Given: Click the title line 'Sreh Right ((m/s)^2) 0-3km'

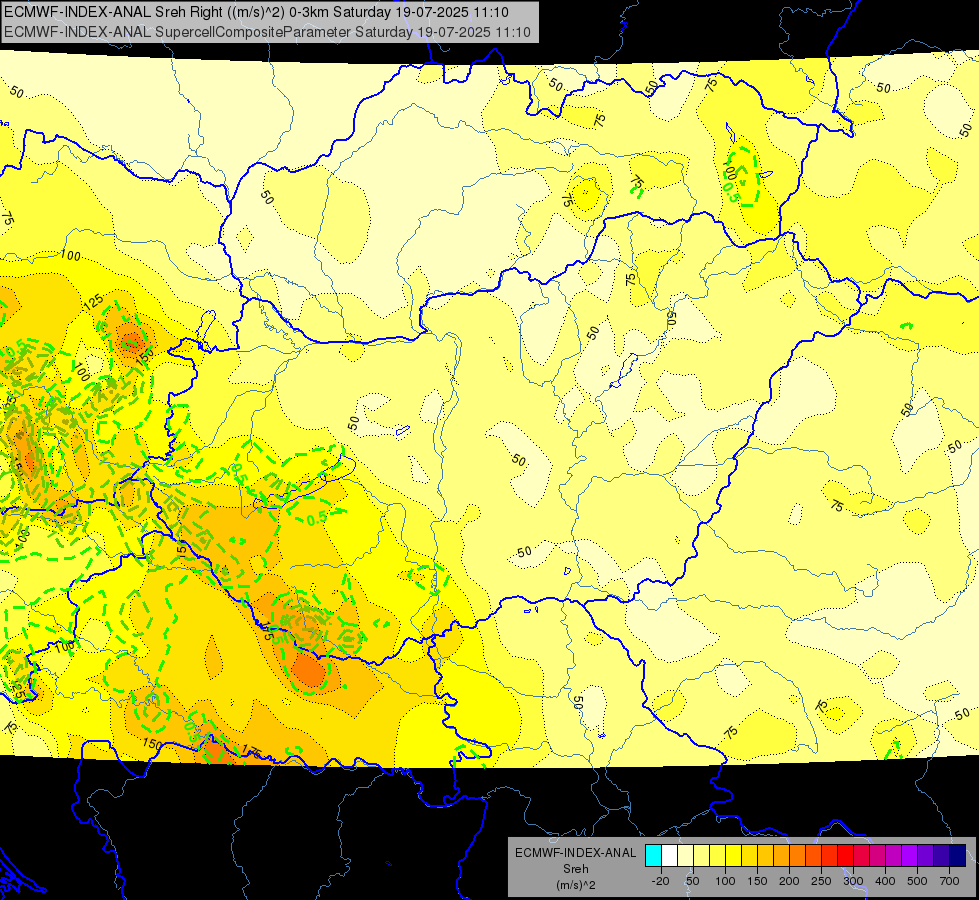Looking at the screenshot, I should [242, 12].
